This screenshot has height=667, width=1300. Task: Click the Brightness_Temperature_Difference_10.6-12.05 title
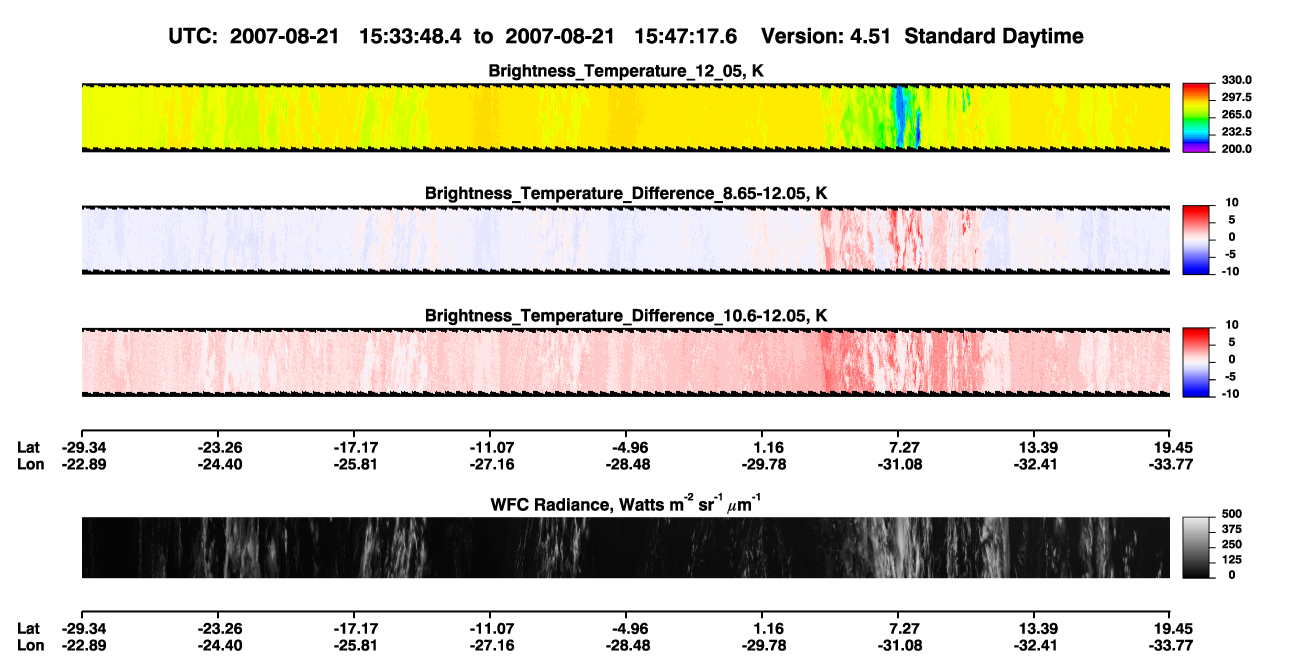point(626,315)
